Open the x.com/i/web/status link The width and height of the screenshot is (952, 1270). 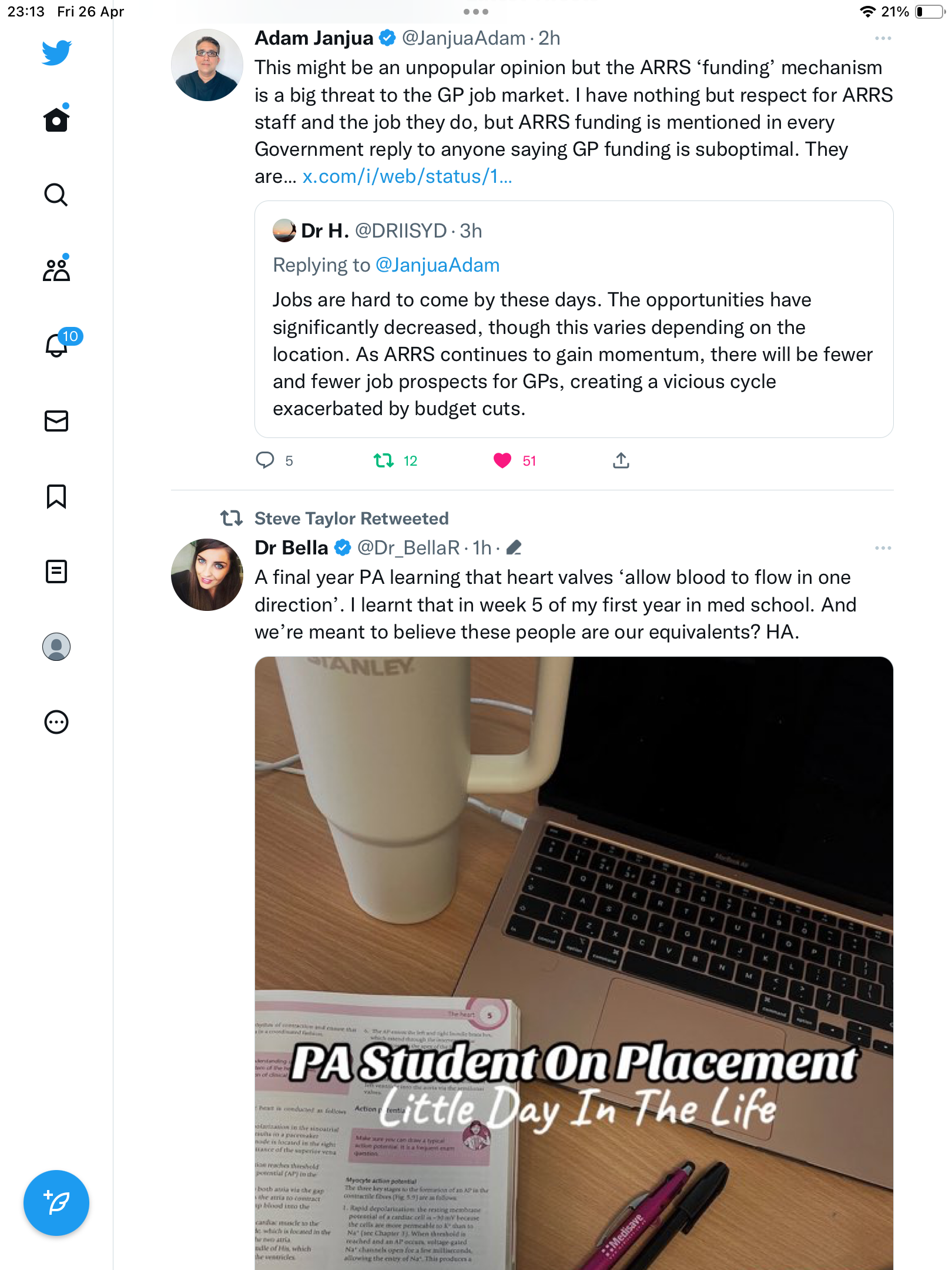point(407,176)
